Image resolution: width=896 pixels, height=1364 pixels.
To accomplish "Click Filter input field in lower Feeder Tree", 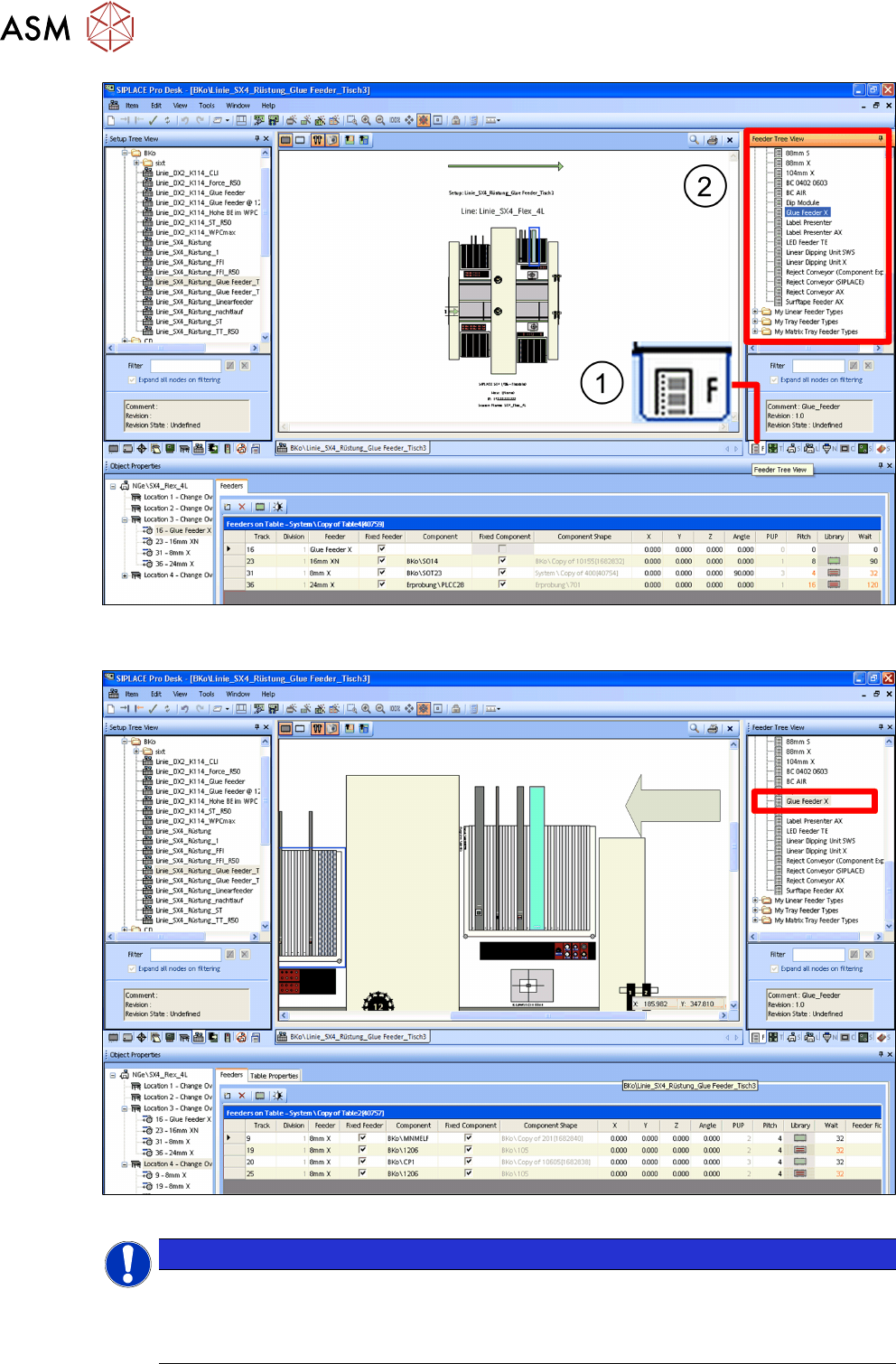I will click(x=818, y=954).
